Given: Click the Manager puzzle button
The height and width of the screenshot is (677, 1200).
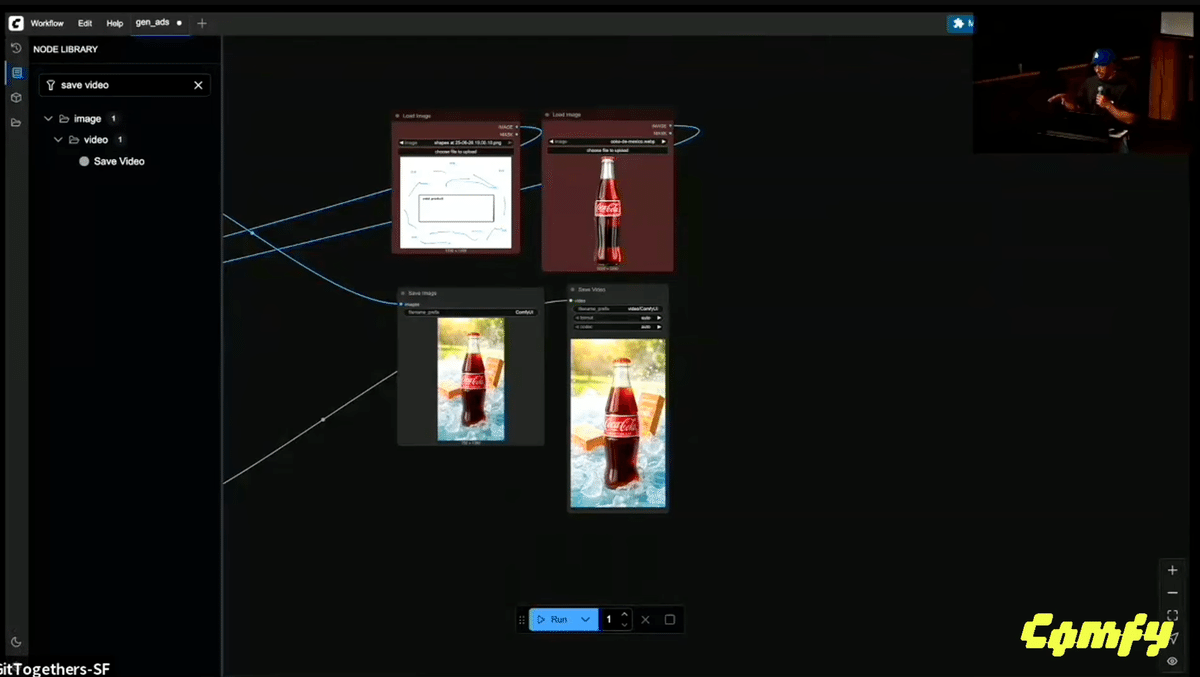Looking at the screenshot, I should tap(960, 23).
